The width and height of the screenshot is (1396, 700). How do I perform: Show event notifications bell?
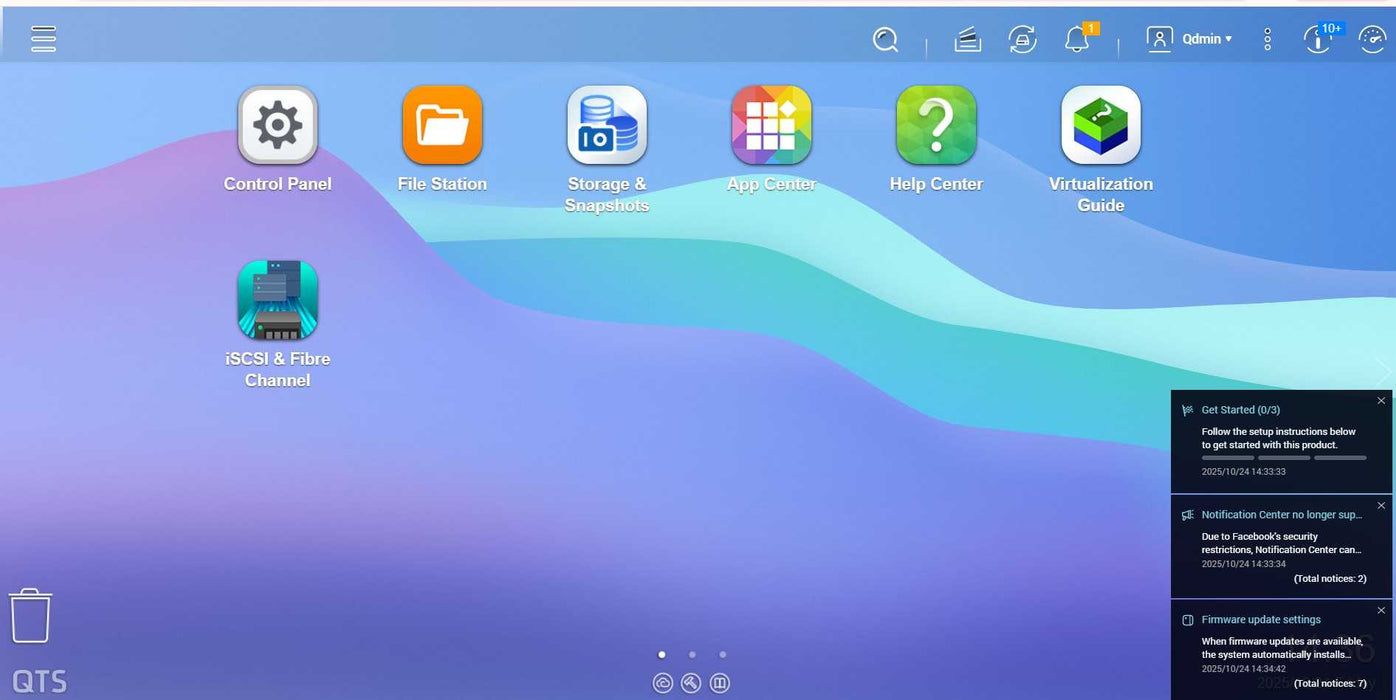click(1076, 40)
